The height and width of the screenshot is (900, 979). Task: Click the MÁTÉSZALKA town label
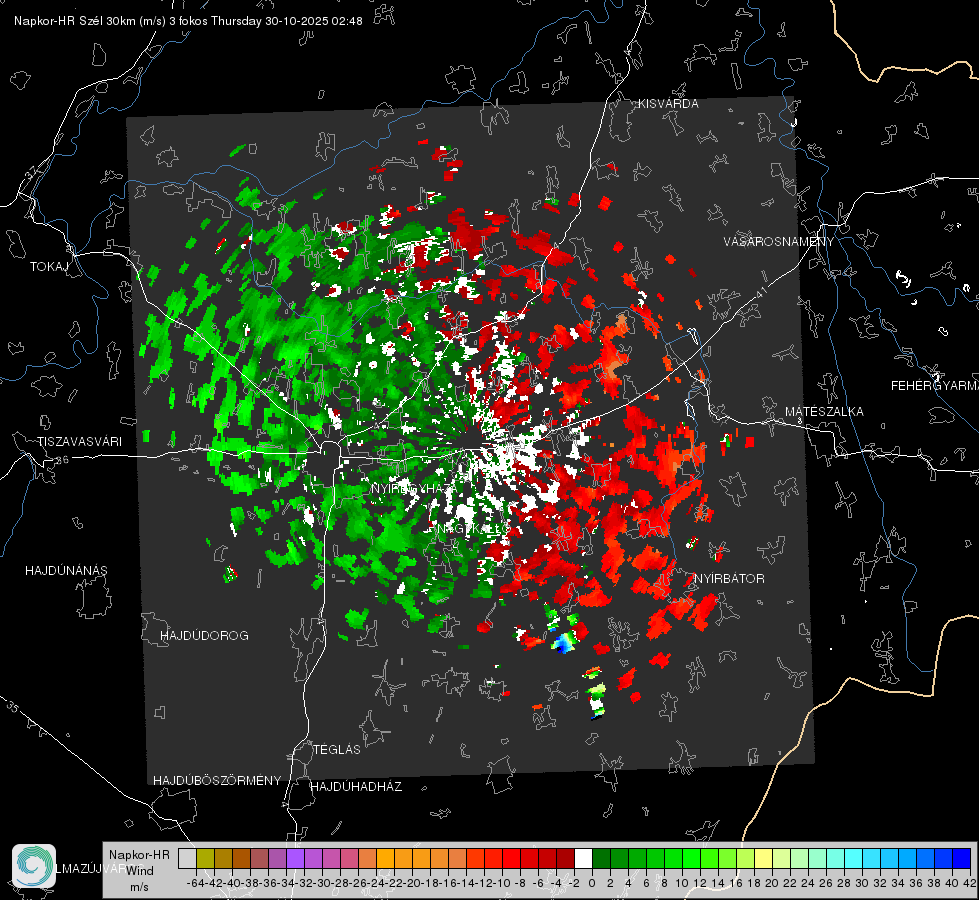tap(824, 412)
